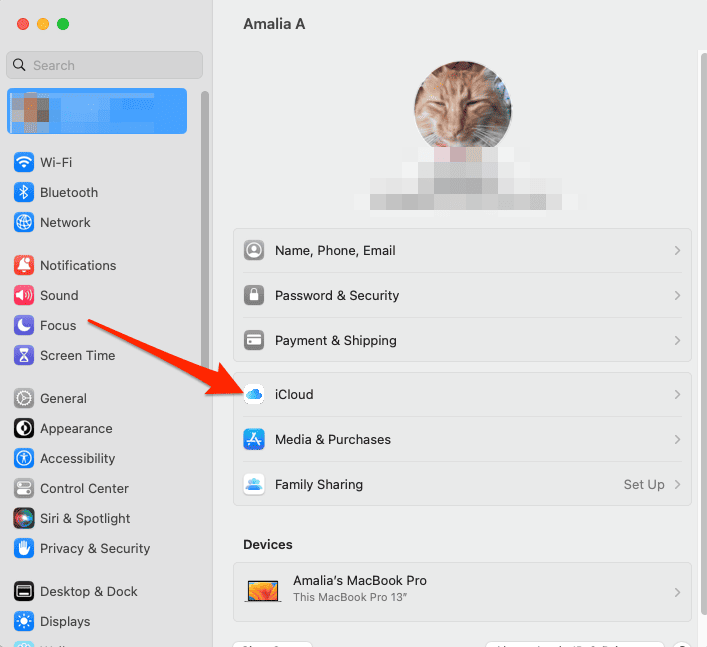Open the Focus moon icon
This screenshot has width=707, height=647.
[24, 325]
